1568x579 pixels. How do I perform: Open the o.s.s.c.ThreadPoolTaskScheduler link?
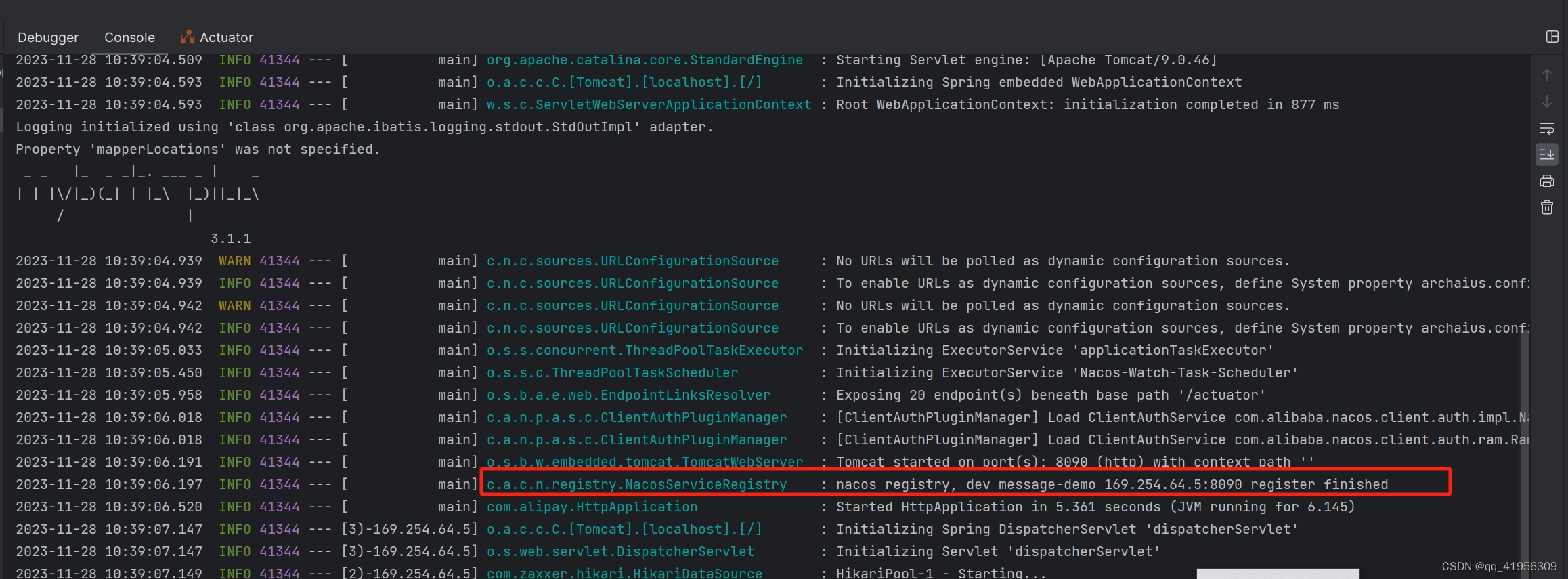[612, 372]
